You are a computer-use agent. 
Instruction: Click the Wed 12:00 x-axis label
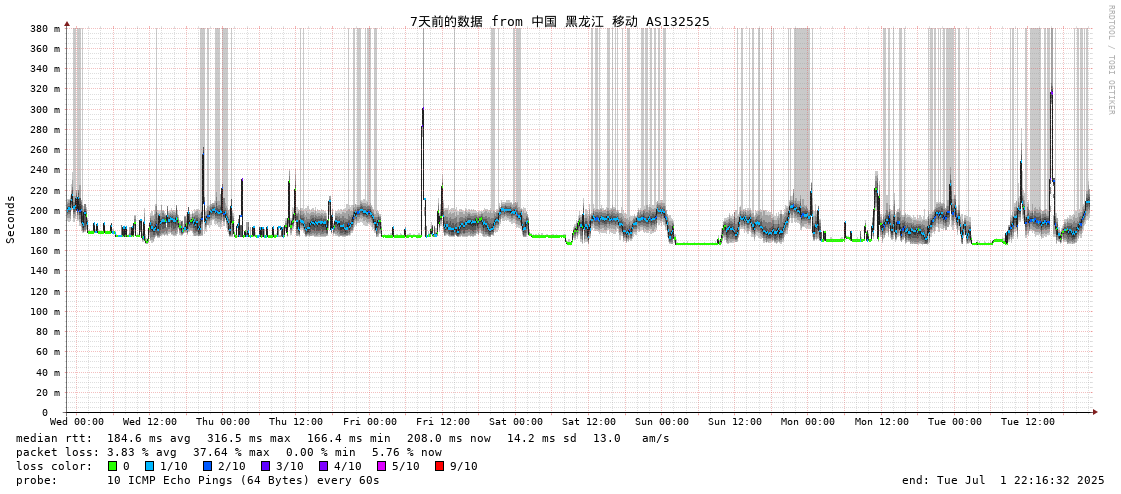click(149, 422)
